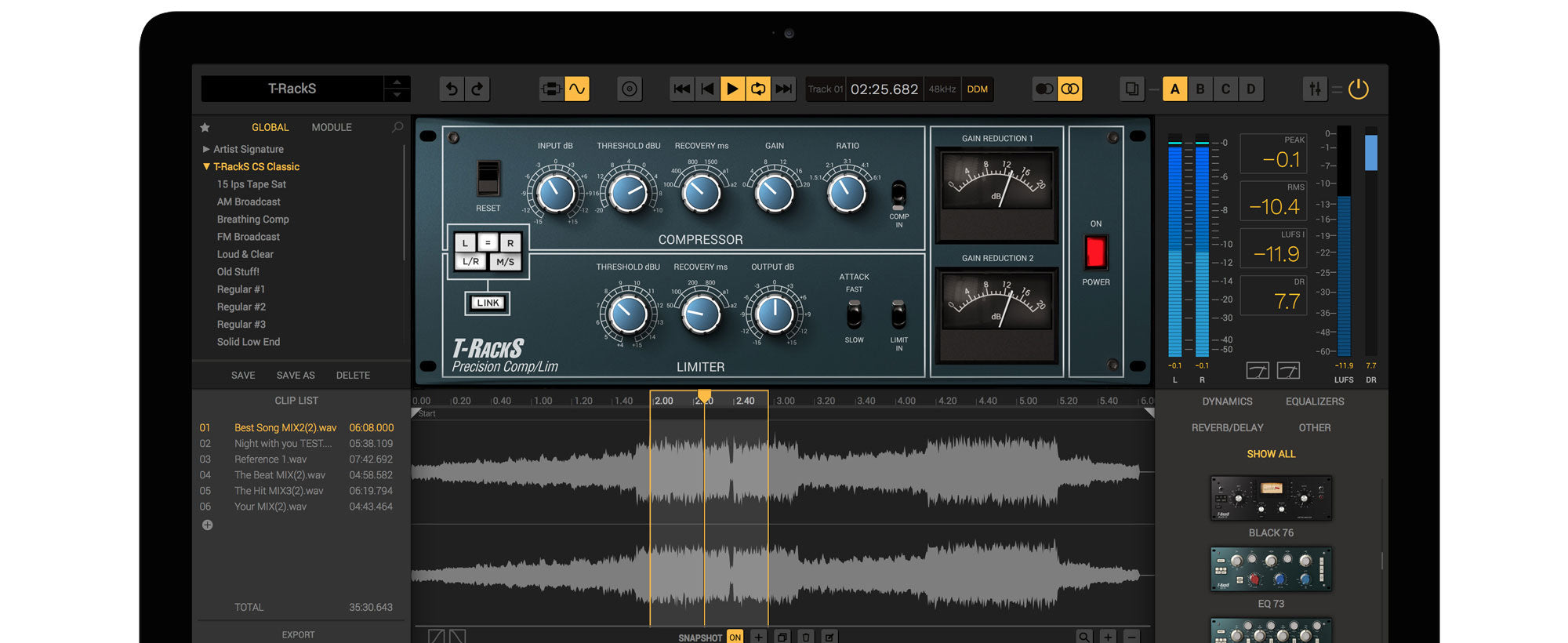Toggle loop playback
1568x643 pixels.
tap(758, 89)
